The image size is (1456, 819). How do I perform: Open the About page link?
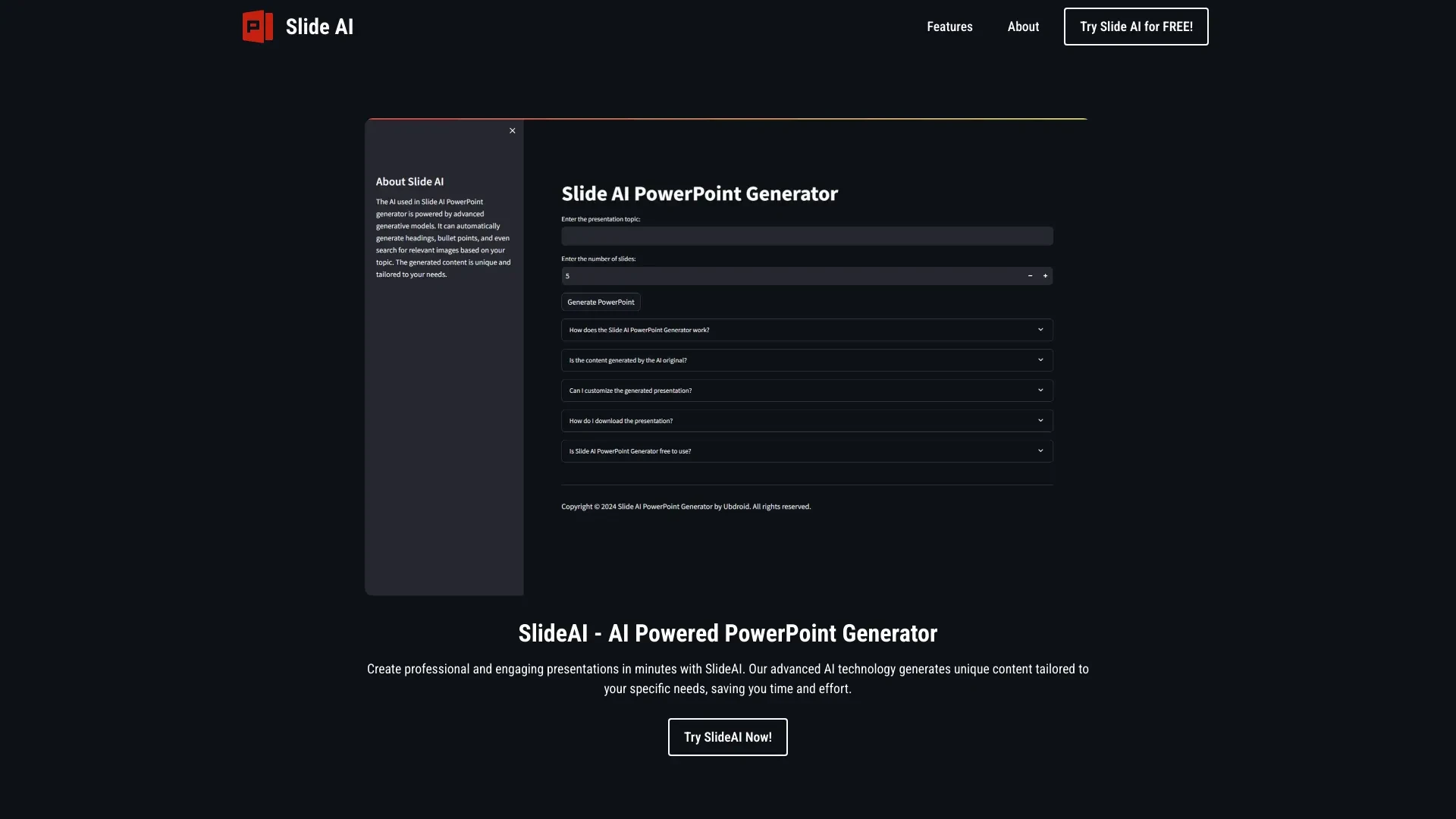point(1023,27)
